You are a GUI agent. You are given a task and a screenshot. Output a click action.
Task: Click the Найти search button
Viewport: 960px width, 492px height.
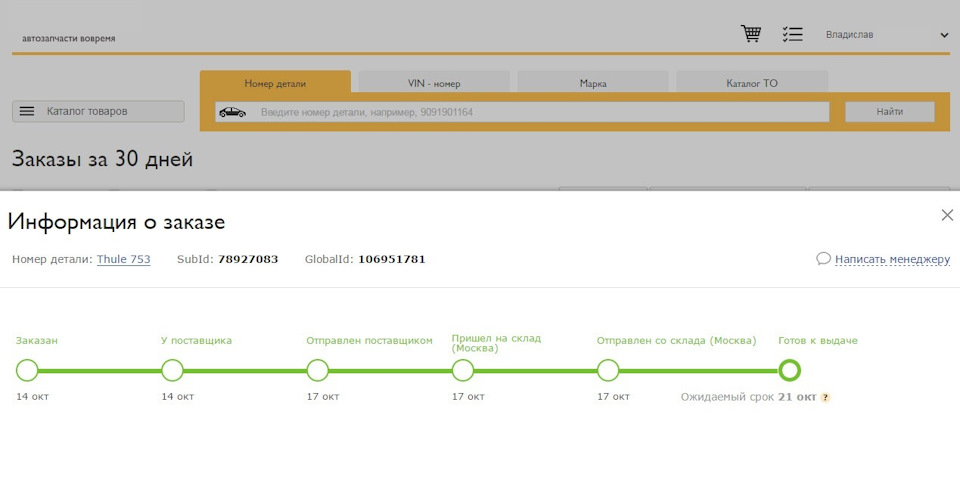coord(890,111)
